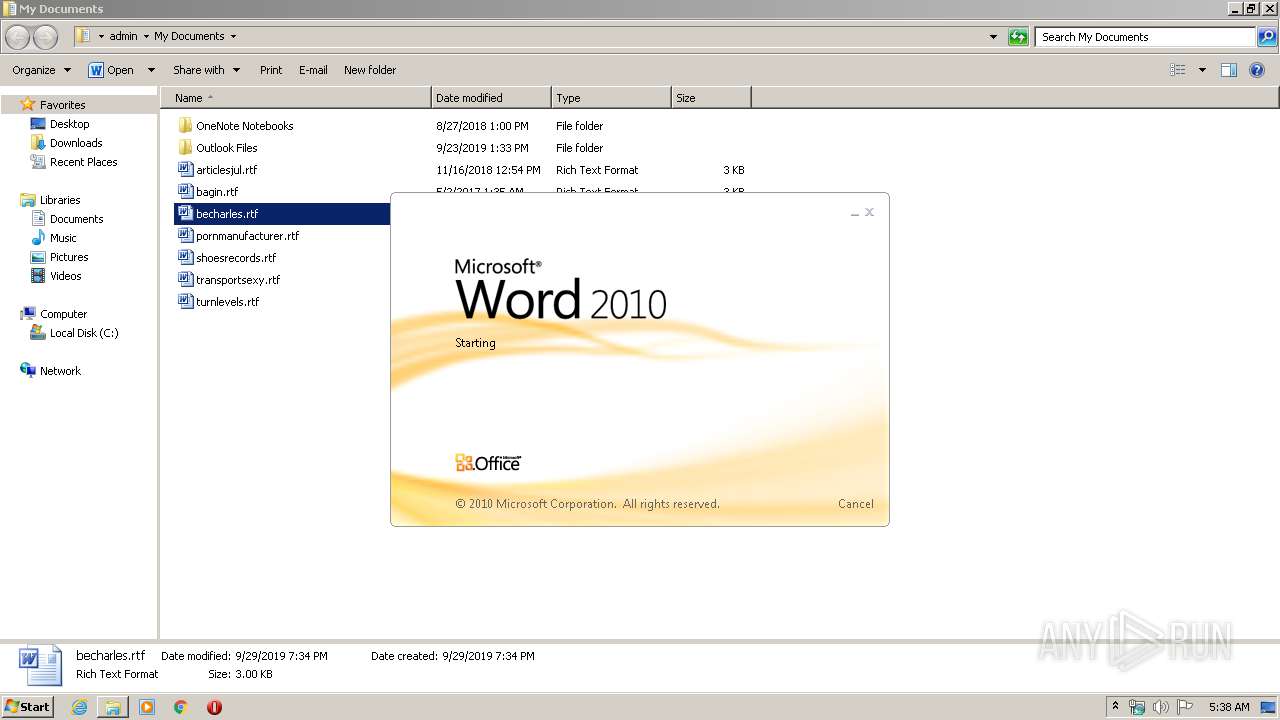Click the search magnifier icon
This screenshot has height=720, width=1280.
pyautogui.click(x=1267, y=37)
